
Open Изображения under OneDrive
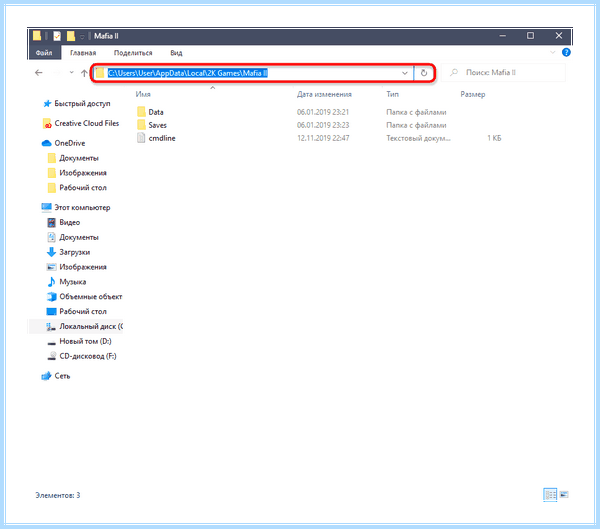[x=83, y=173]
